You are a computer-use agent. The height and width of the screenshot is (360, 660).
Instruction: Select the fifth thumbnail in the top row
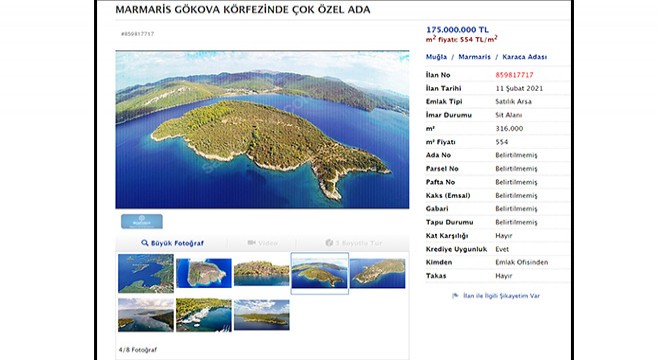[x=378, y=273]
